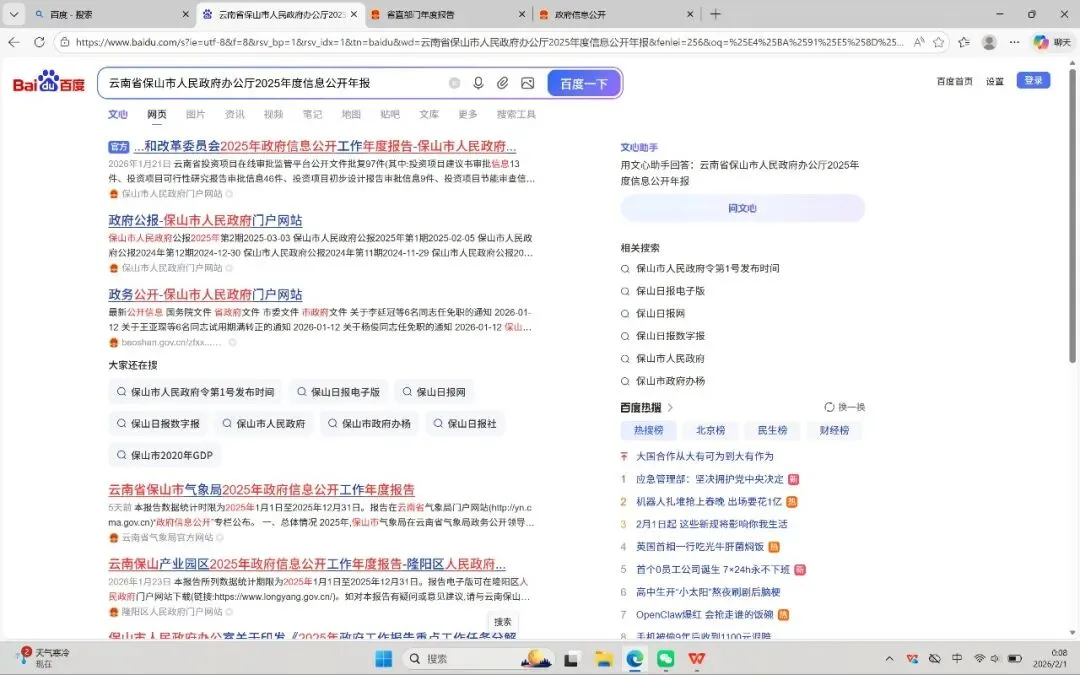Expand the tab actions dropdown

[x=14, y=14]
